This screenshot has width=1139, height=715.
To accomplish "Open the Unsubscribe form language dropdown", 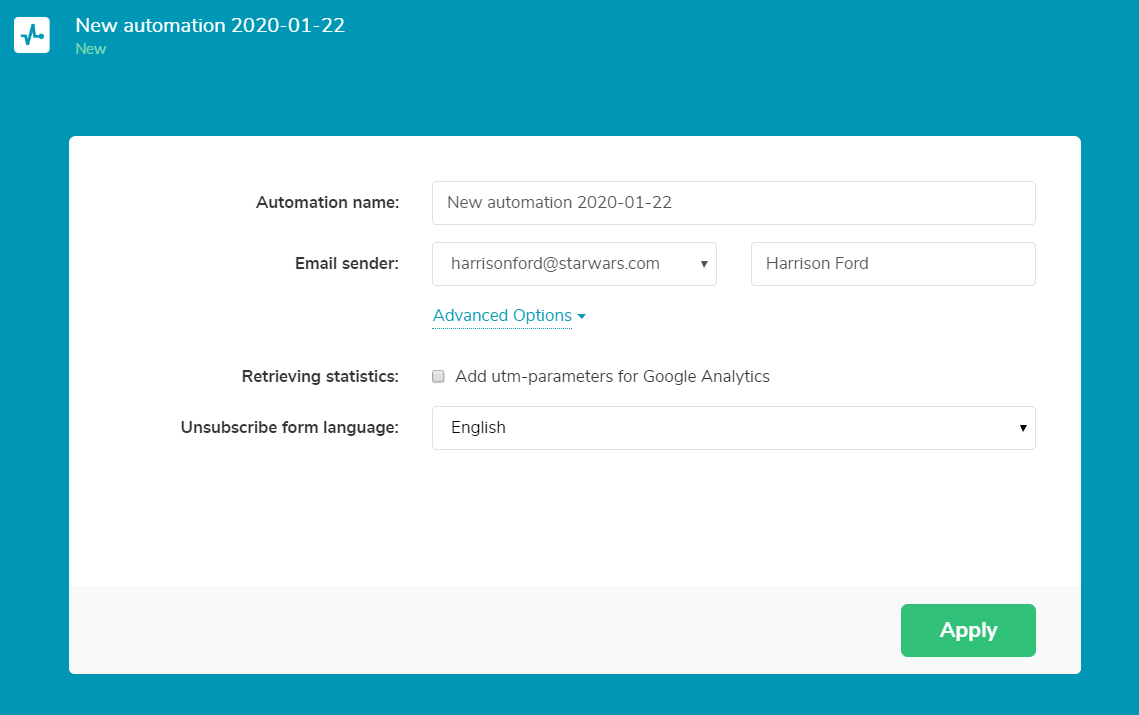I will tap(733, 428).
